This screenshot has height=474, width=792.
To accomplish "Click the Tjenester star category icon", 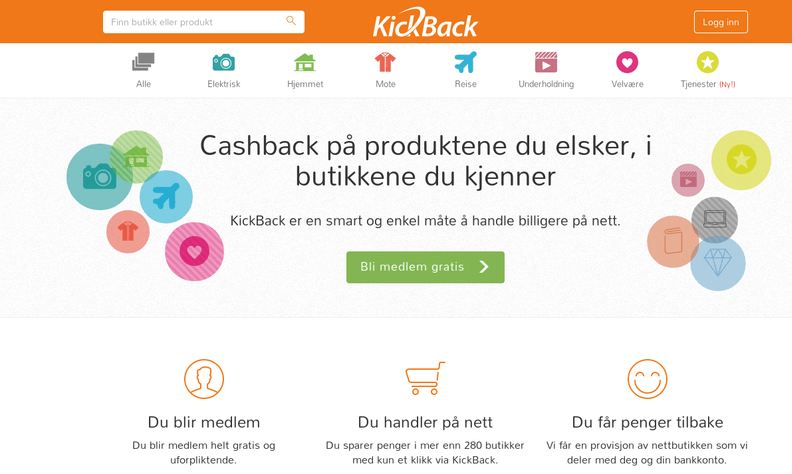I will click(708, 62).
